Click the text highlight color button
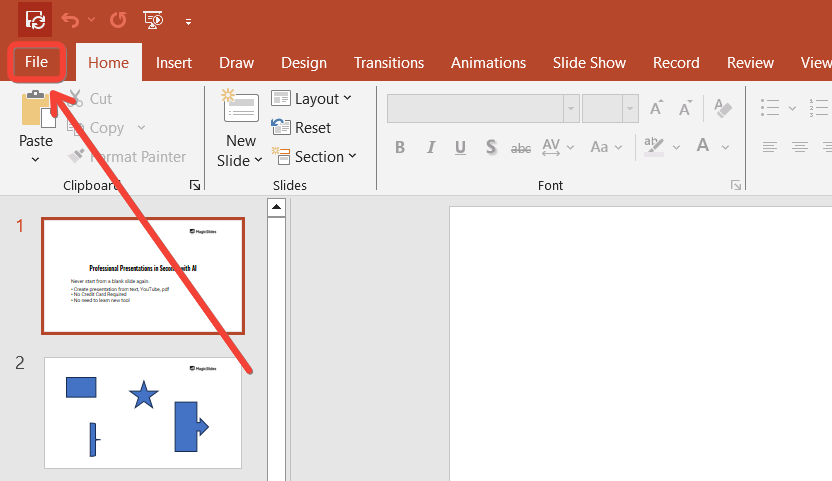Image resolution: width=832 pixels, height=481 pixels. pyautogui.click(x=655, y=147)
